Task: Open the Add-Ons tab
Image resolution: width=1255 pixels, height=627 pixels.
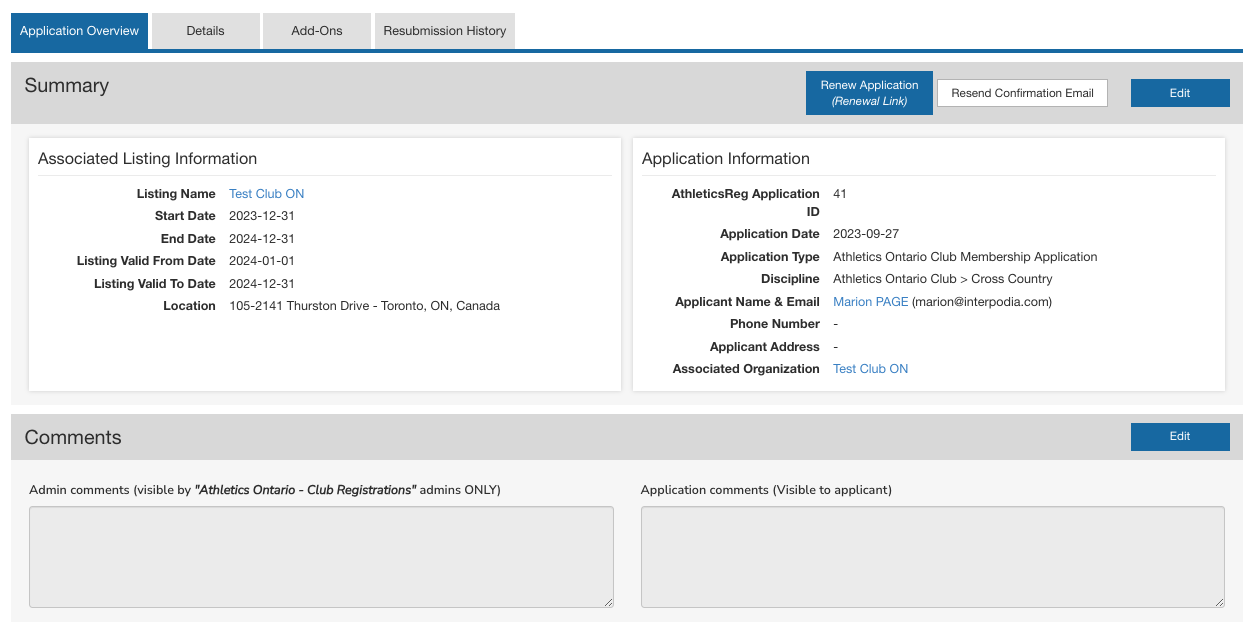Action: click(316, 31)
